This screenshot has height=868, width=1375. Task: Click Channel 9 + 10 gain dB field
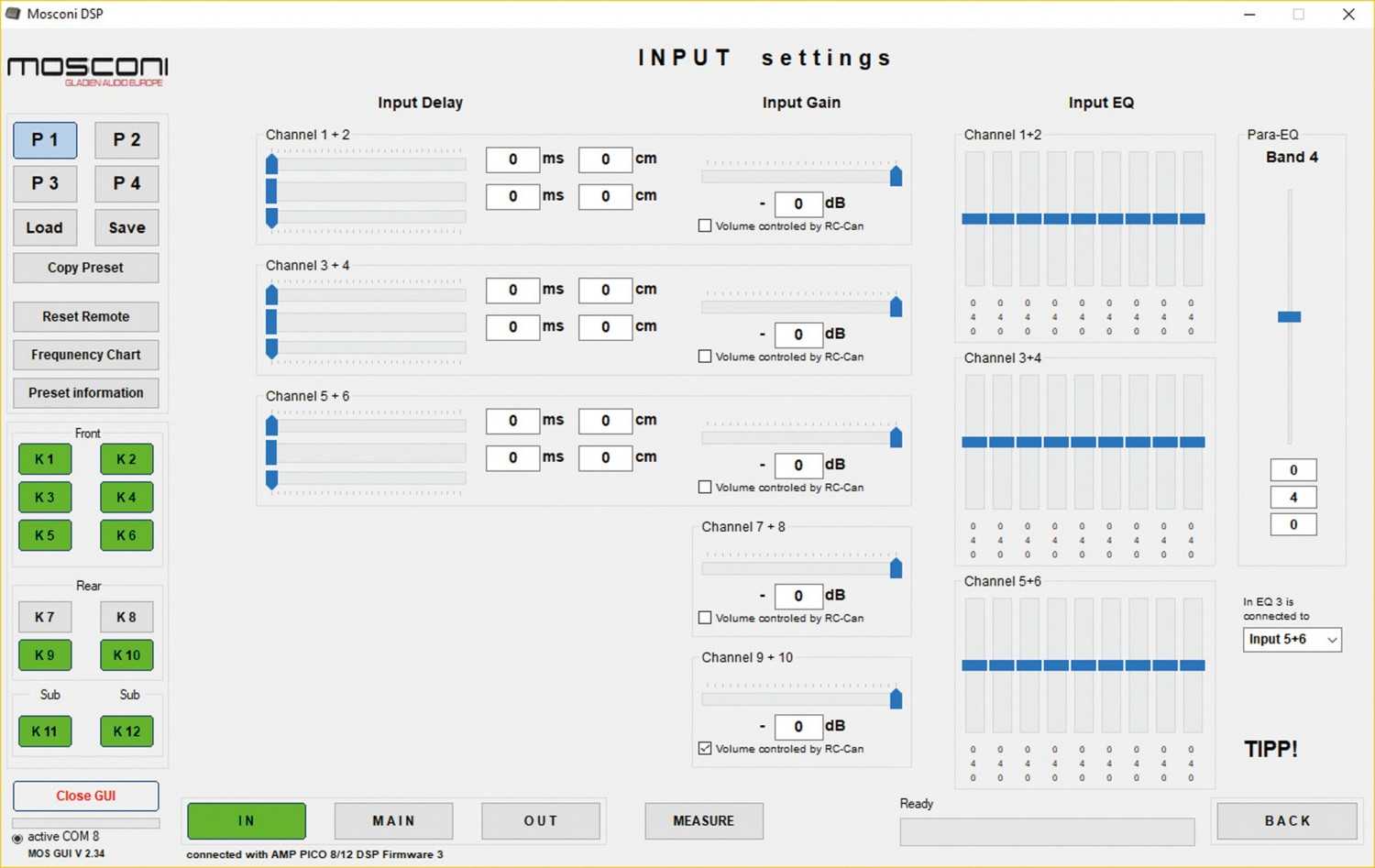click(x=798, y=727)
